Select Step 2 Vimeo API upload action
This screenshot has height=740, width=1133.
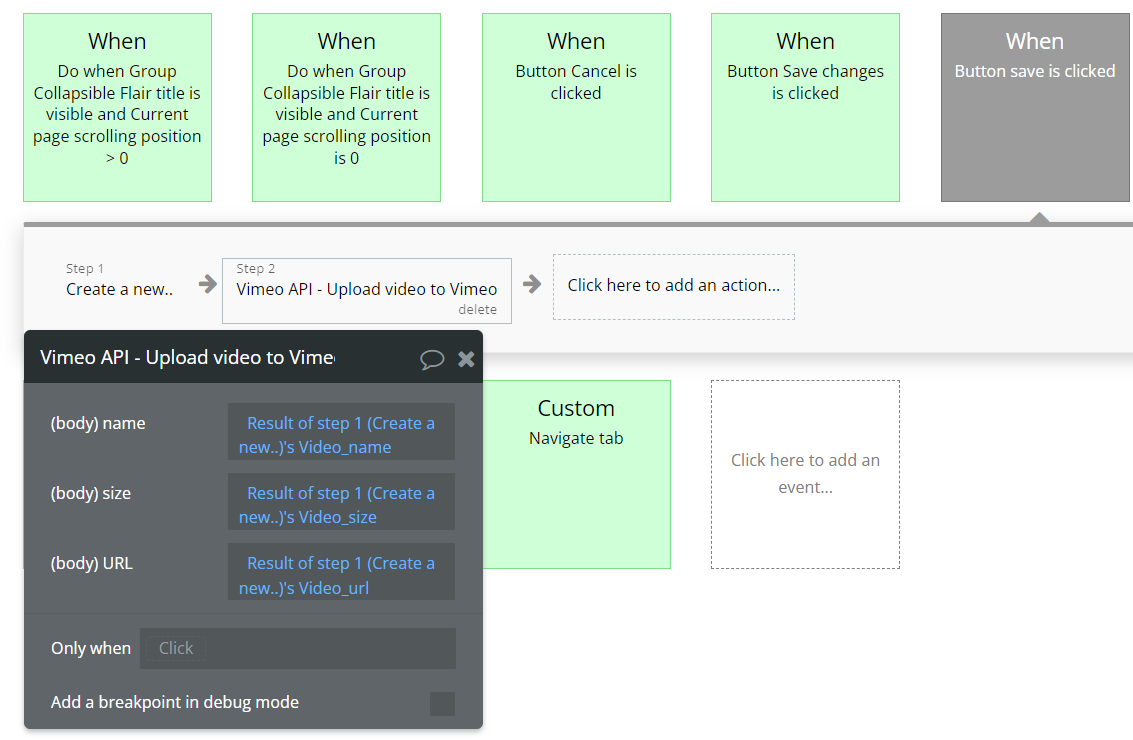[x=366, y=291]
